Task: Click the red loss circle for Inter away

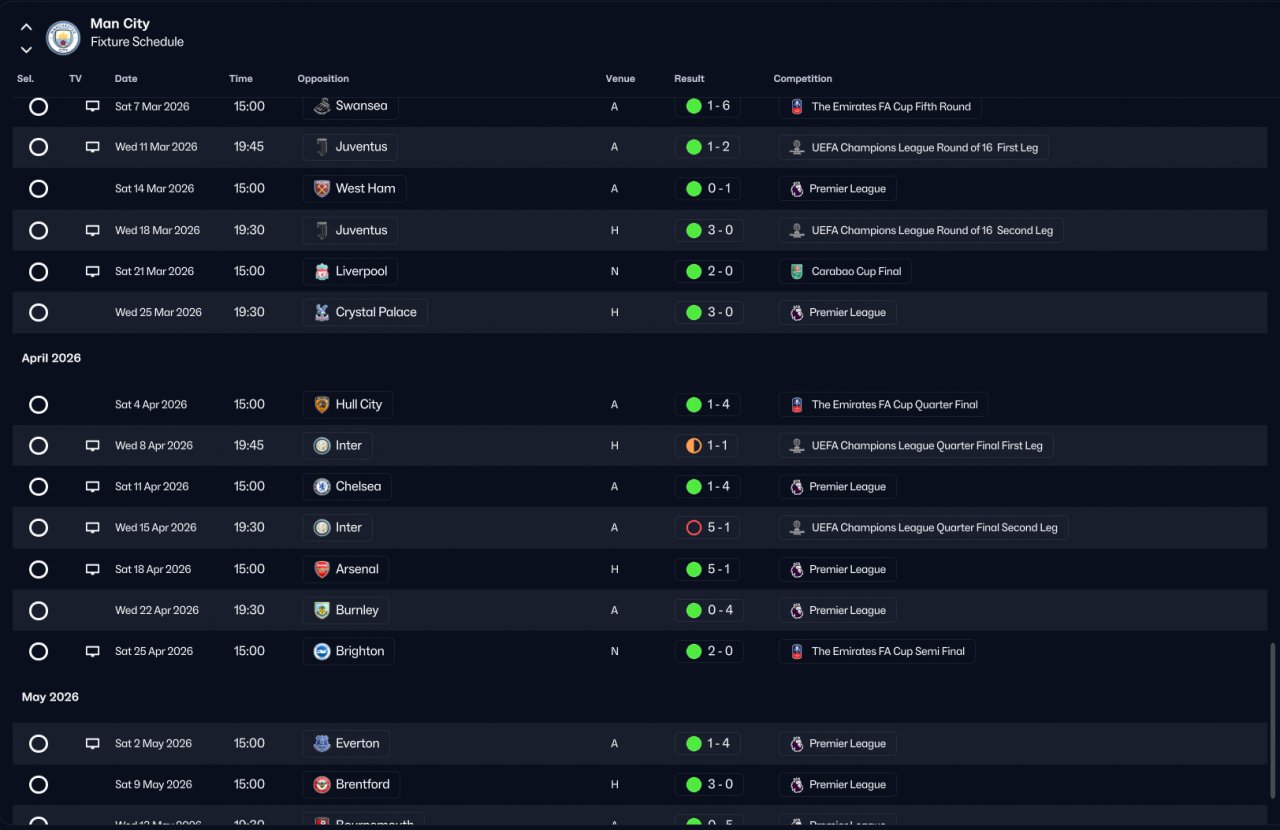Action: click(x=694, y=528)
